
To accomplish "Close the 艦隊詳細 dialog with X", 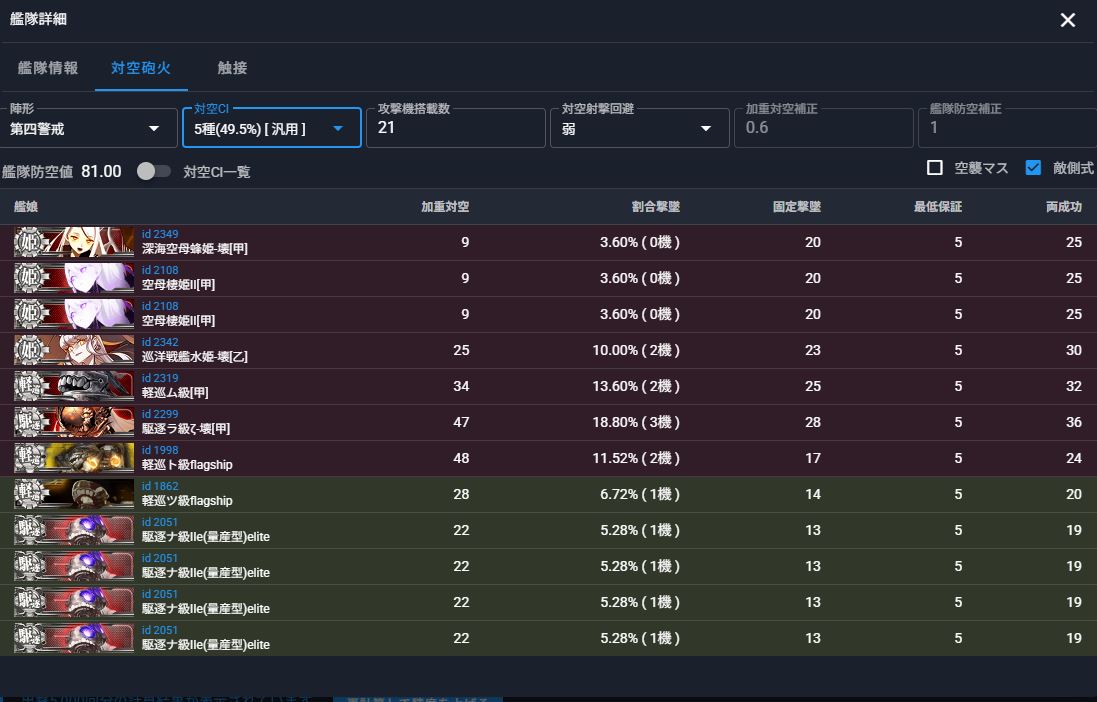I will [x=1067, y=20].
